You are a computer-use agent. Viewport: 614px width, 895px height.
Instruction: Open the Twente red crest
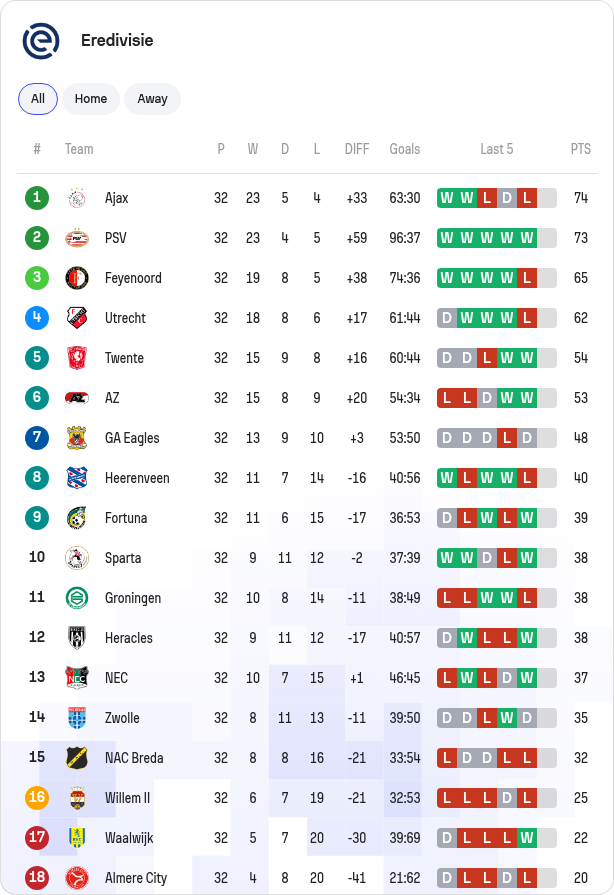point(77,358)
